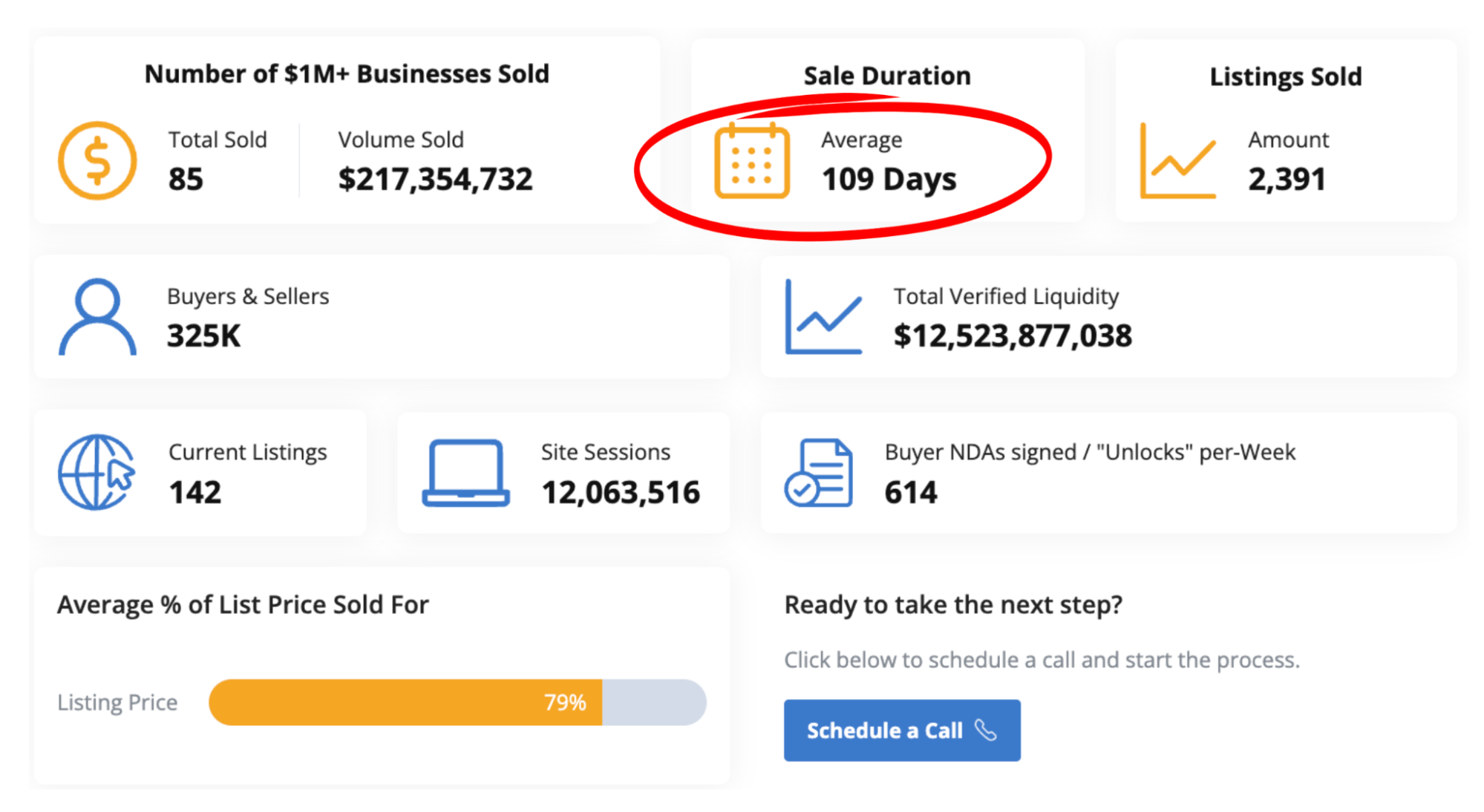Click the globe cursor icon beside Current Listings
Image resolution: width=1484 pixels, height=812 pixels.
[97, 473]
